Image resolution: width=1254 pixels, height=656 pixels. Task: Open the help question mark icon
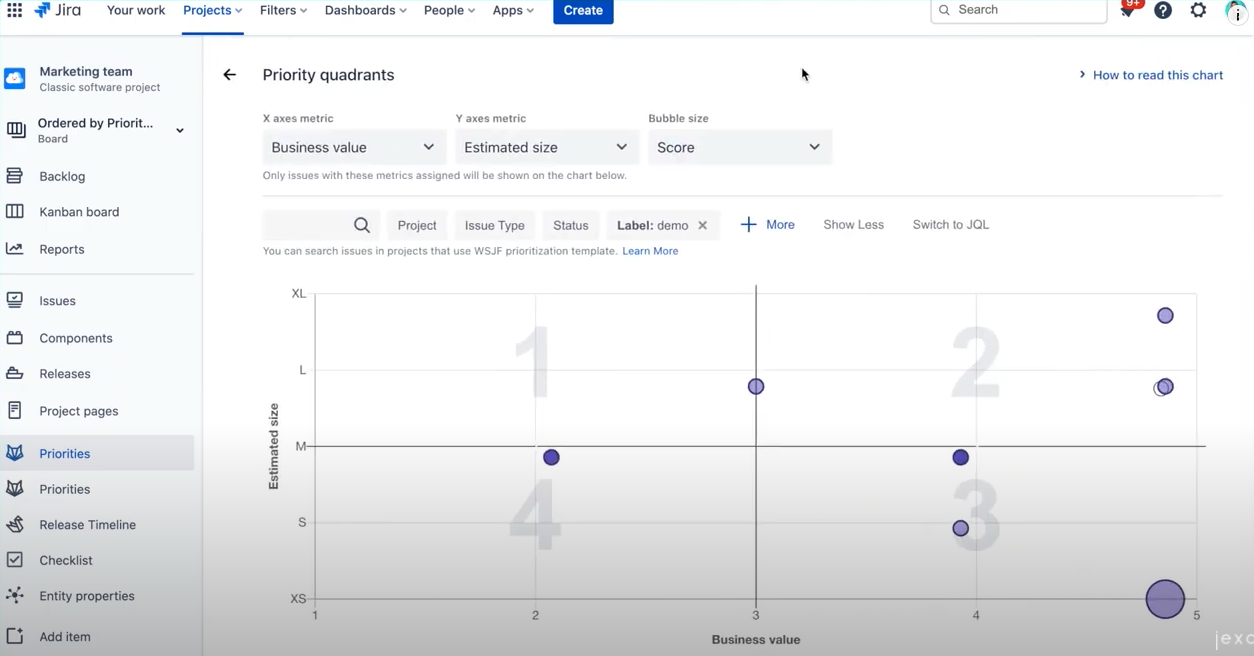tap(1163, 10)
